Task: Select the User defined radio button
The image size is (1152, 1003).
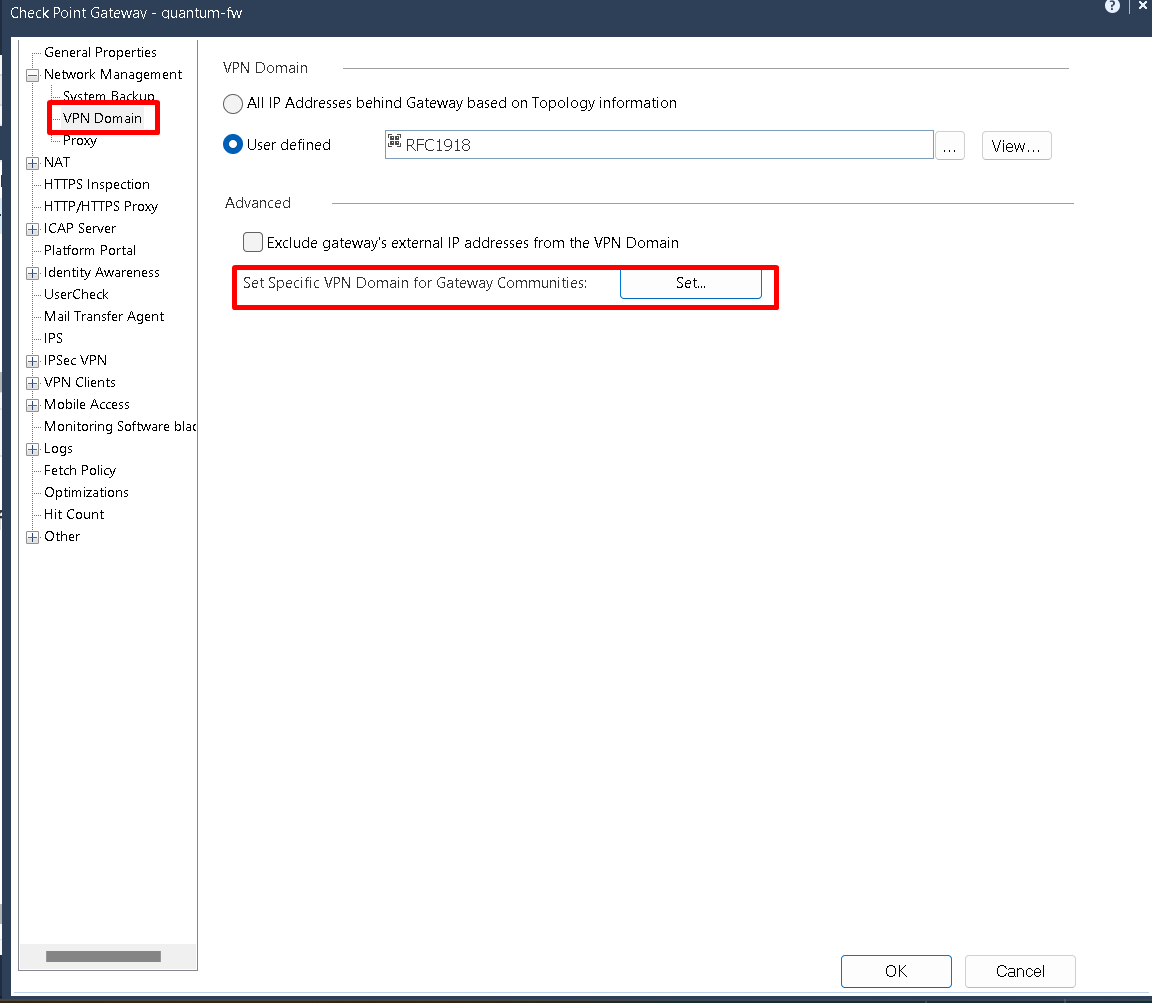Action: [233, 145]
